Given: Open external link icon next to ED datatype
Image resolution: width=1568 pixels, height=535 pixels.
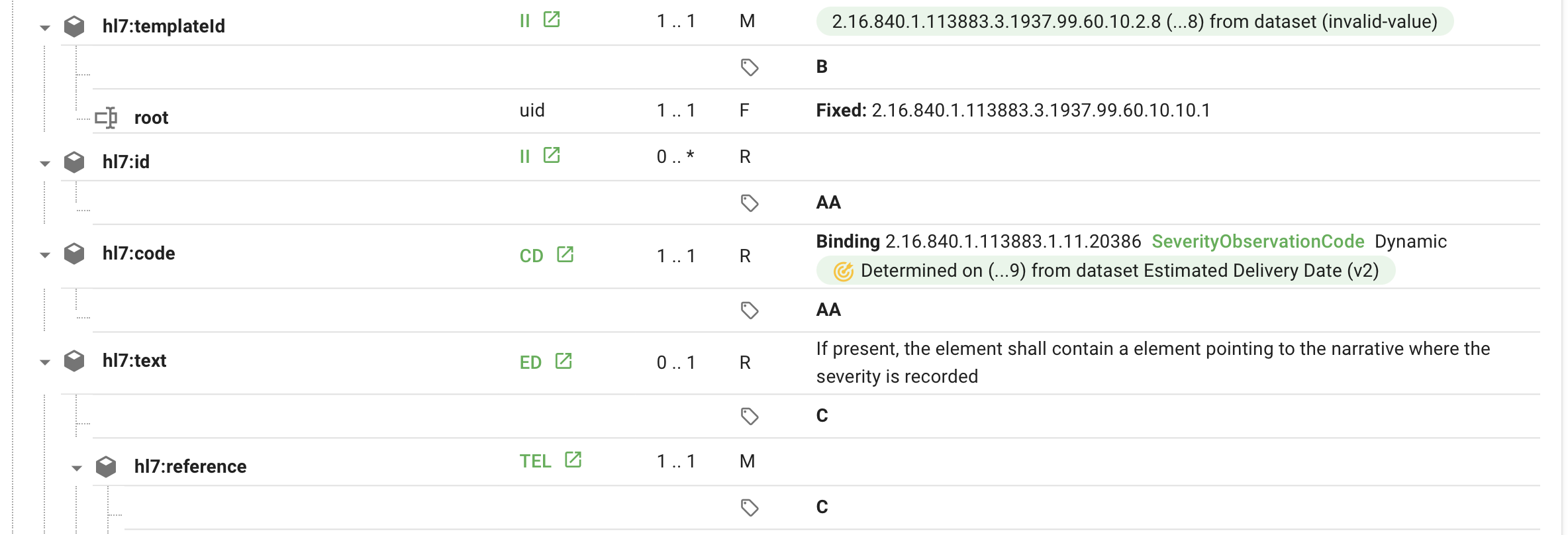Looking at the screenshot, I should [563, 362].
